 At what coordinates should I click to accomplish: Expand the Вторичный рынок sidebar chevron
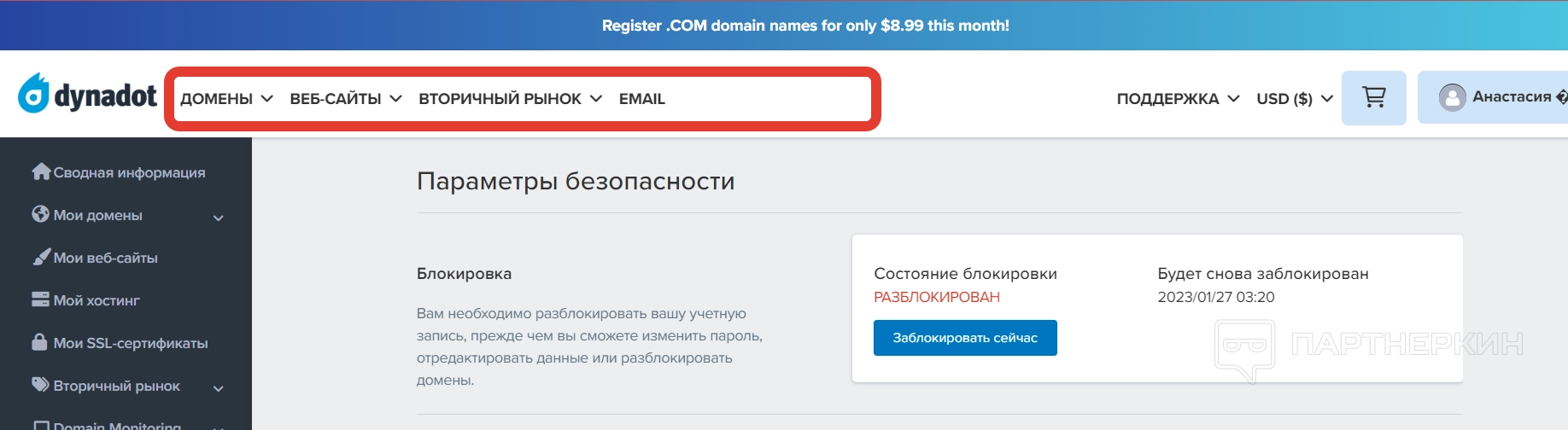point(219,388)
